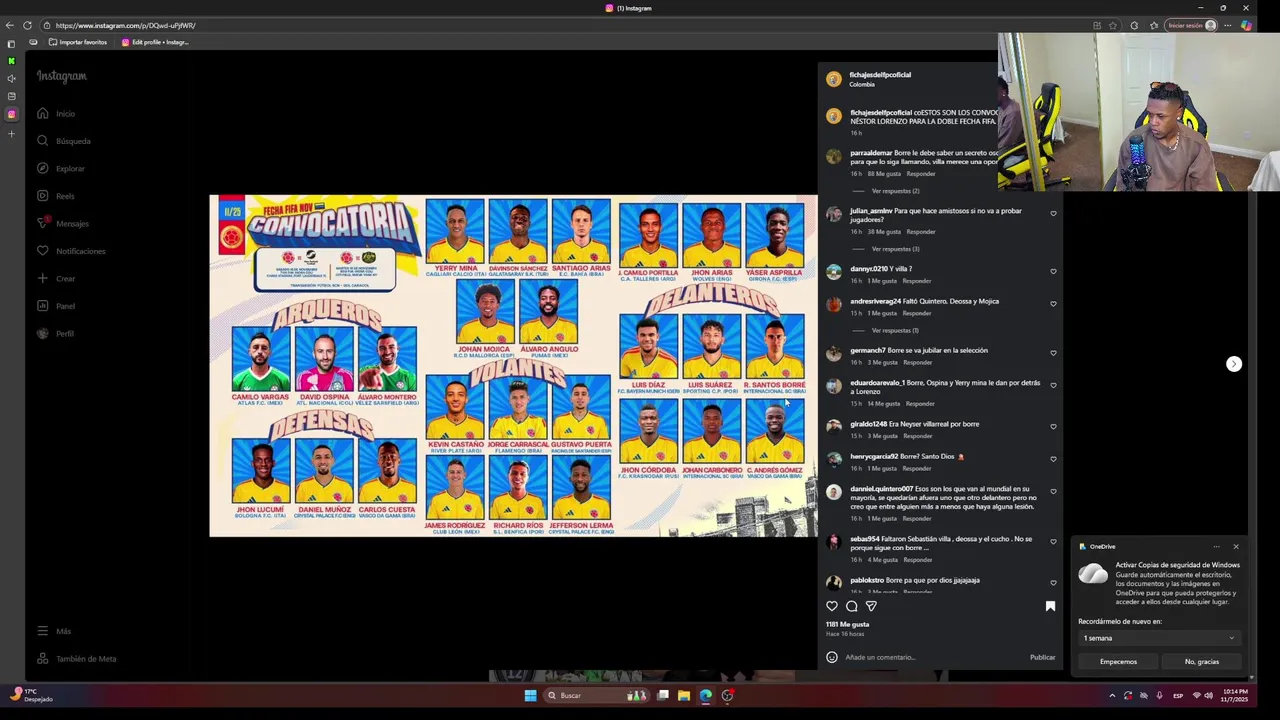Click the emoji icon in comment box

(x=832, y=657)
